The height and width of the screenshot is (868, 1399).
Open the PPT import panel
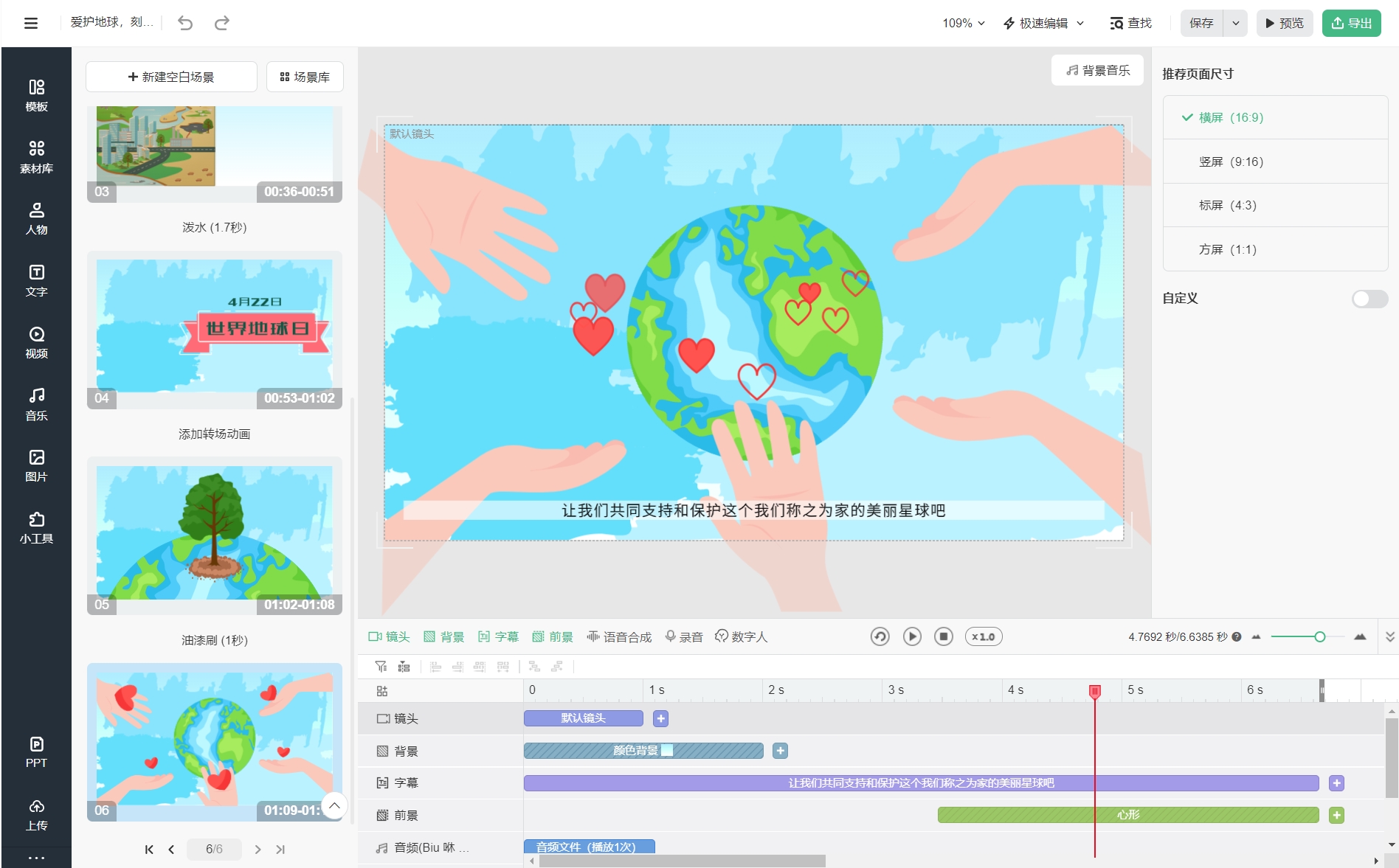(x=36, y=752)
